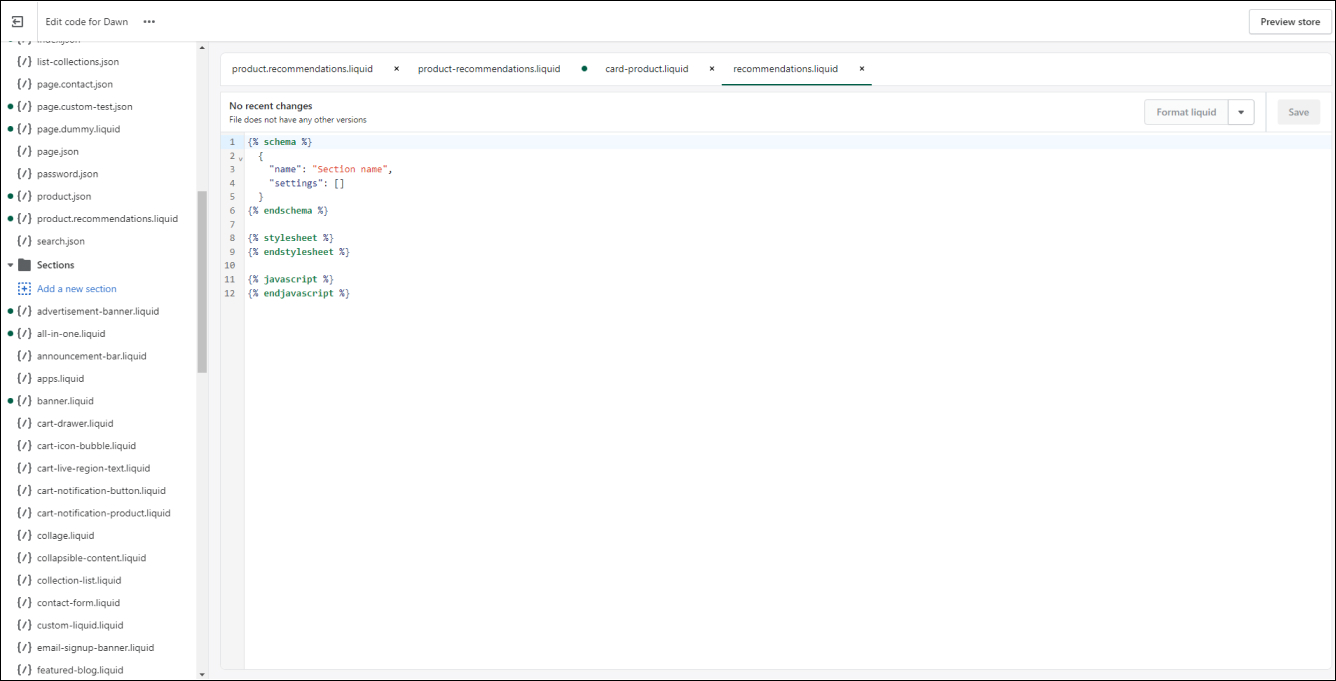Open the Format liquid dropdown arrow
Viewport: 1336px width, 681px height.
[1241, 112]
